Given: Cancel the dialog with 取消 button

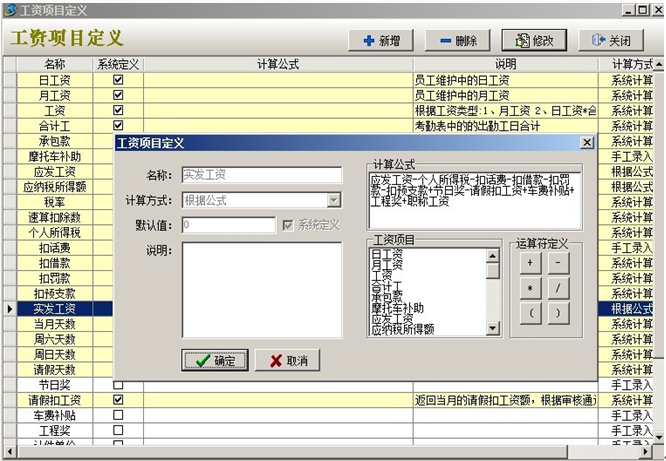Looking at the screenshot, I should tap(288, 360).
